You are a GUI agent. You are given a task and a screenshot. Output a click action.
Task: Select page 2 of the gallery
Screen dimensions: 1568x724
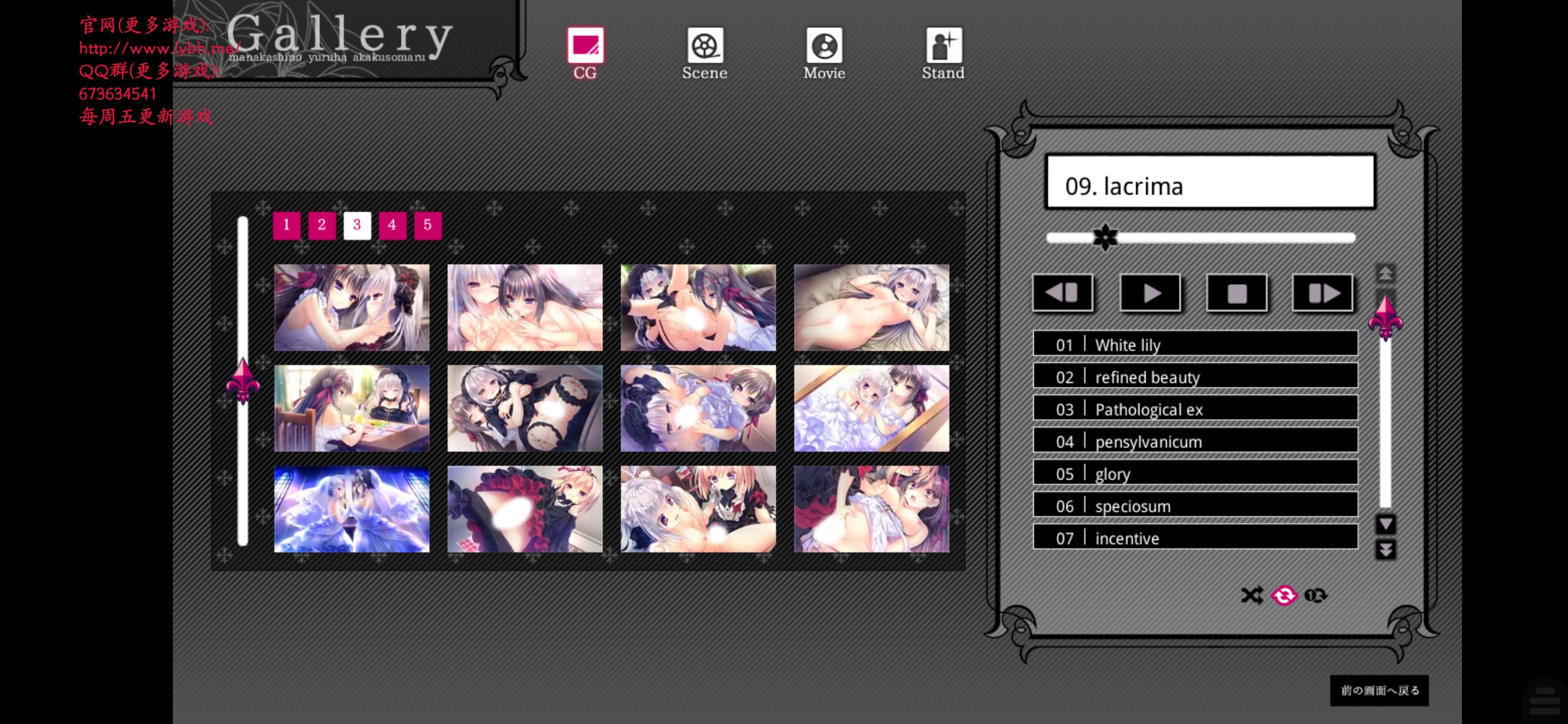click(x=322, y=224)
